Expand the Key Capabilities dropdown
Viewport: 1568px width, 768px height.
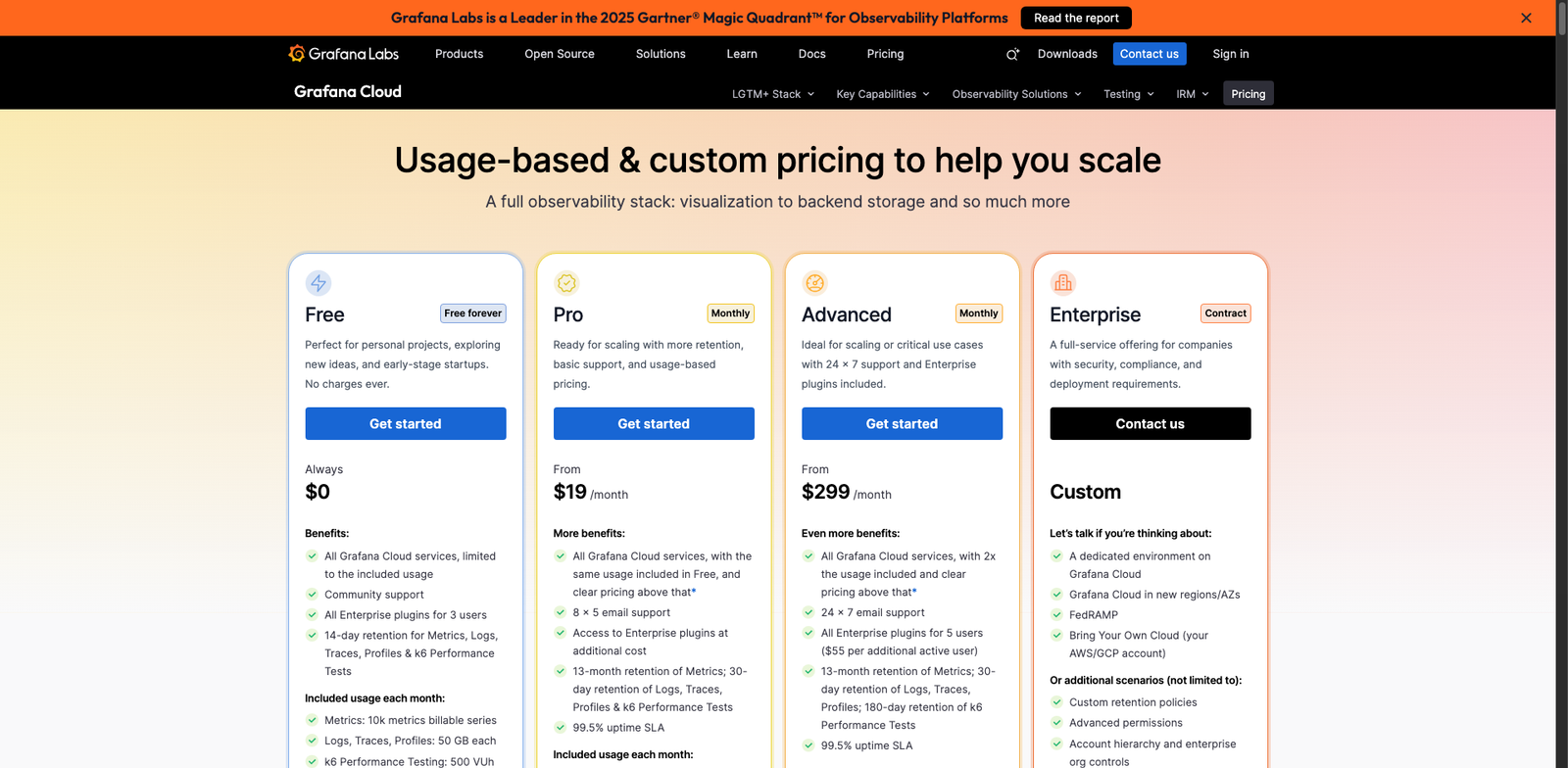[883, 94]
